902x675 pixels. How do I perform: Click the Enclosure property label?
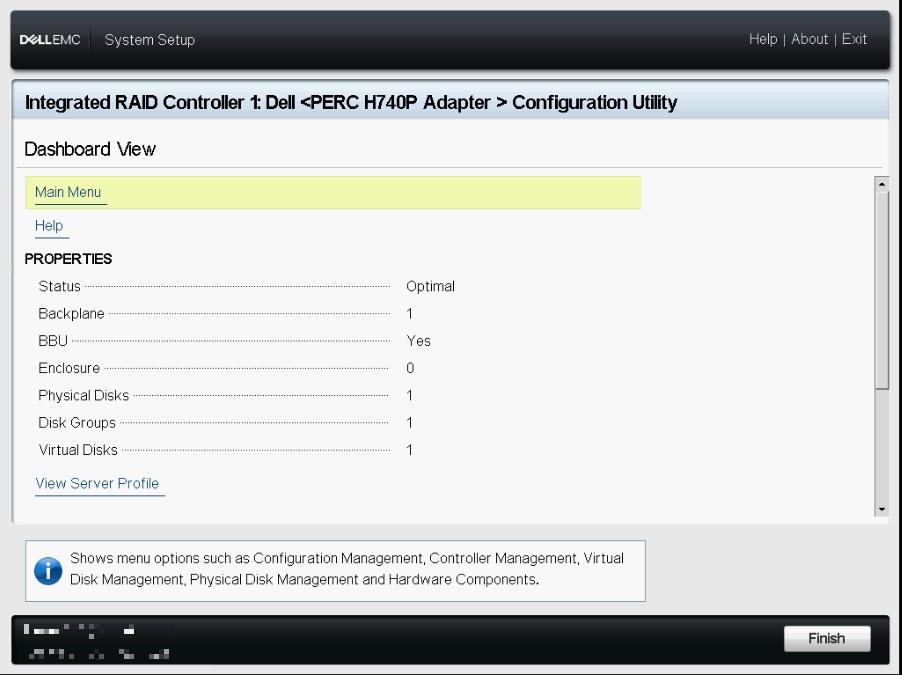click(69, 368)
